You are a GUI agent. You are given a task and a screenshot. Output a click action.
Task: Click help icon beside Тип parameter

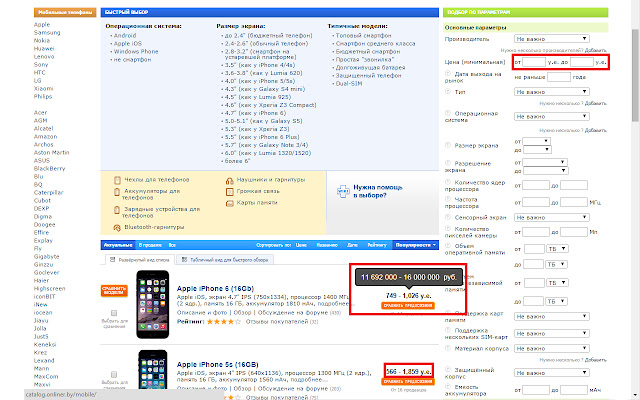coord(448,92)
